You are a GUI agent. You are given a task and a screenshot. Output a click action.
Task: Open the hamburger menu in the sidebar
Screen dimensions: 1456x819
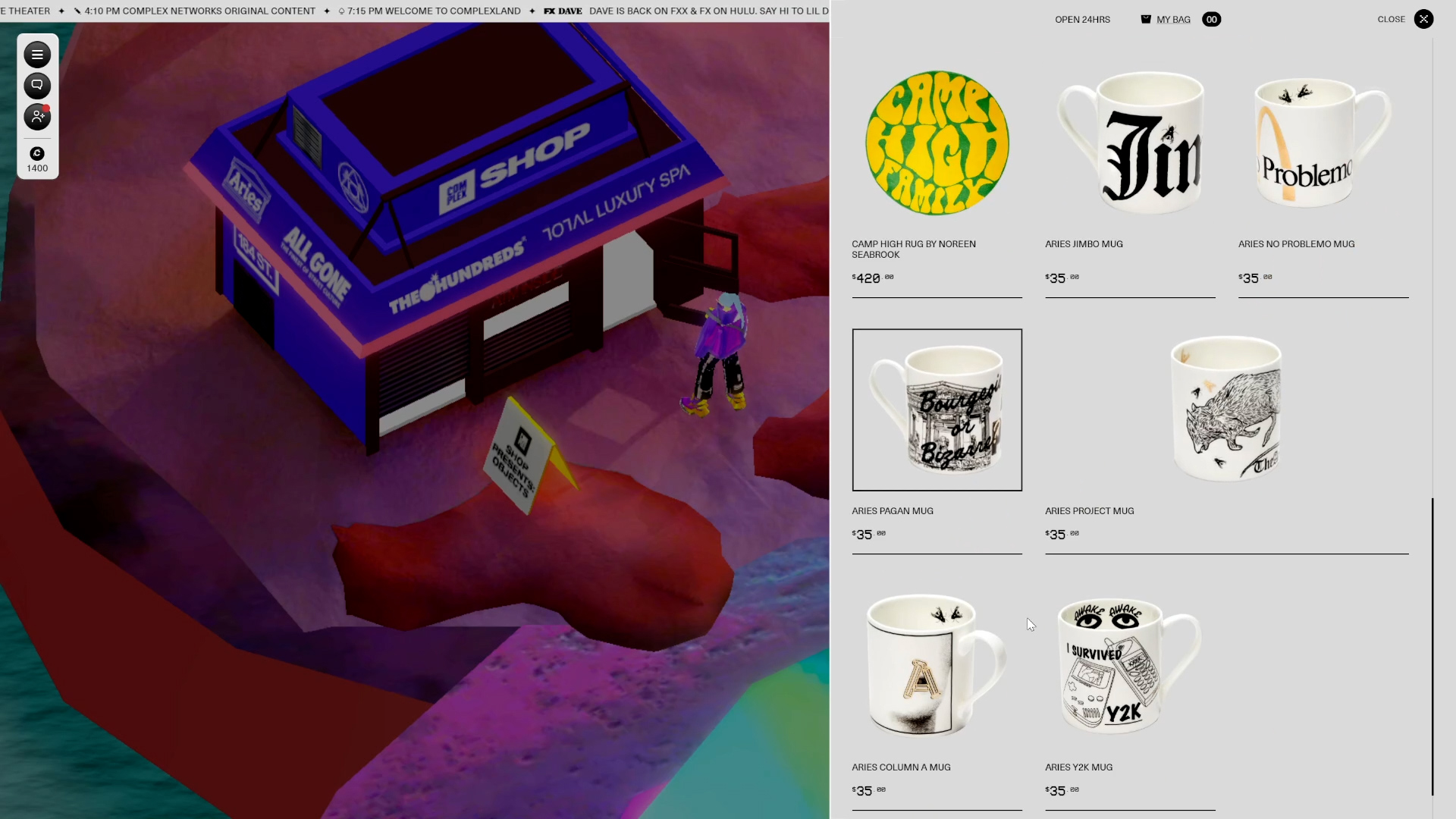pos(37,55)
